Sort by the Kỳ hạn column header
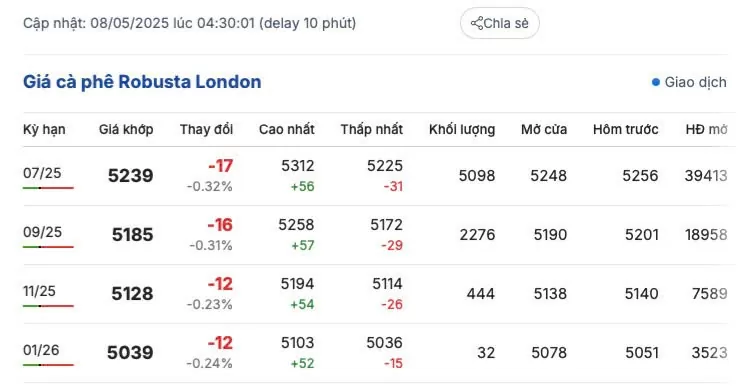Image resolution: width=748 pixels, height=389 pixels. click(44, 129)
